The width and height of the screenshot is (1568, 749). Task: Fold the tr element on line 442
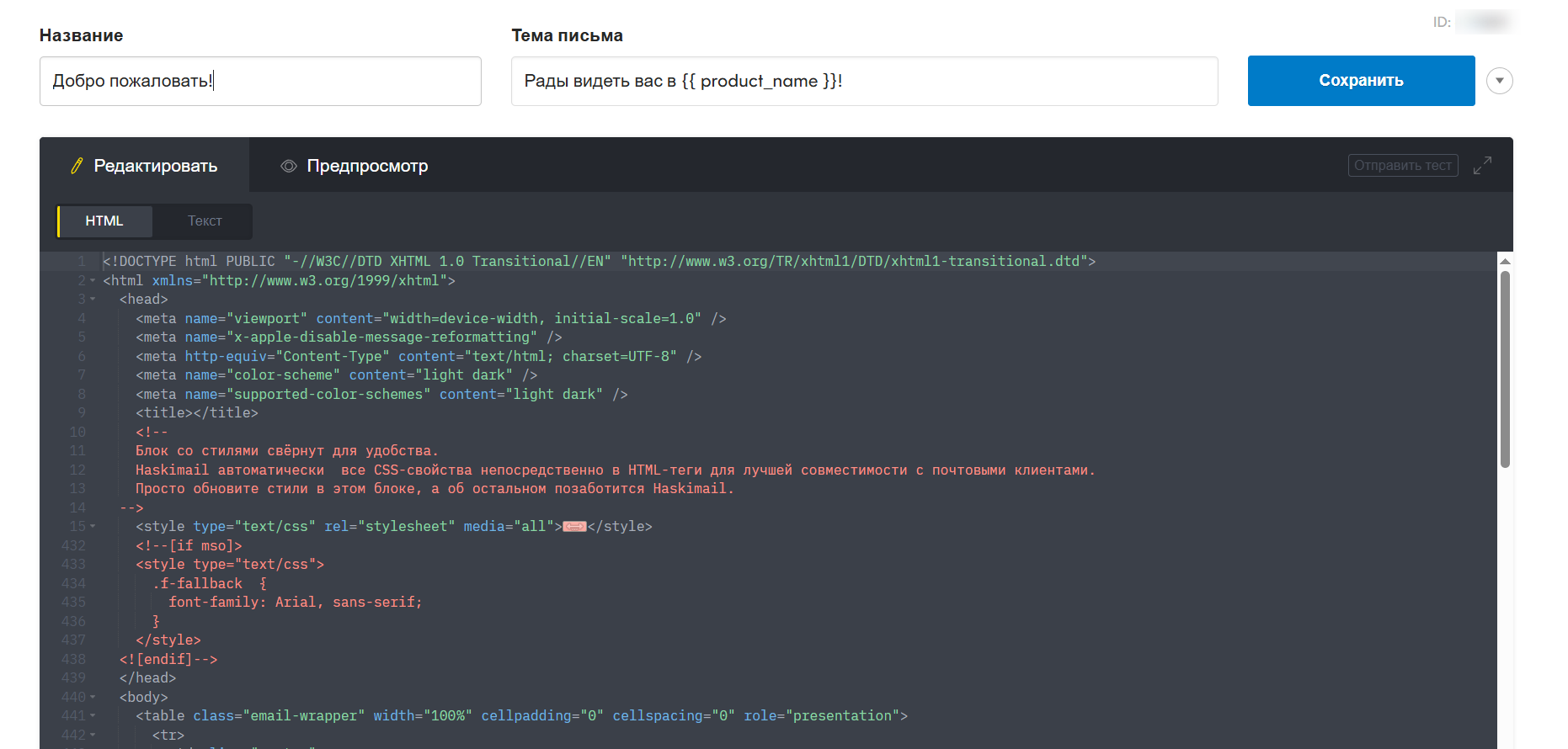[93, 736]
